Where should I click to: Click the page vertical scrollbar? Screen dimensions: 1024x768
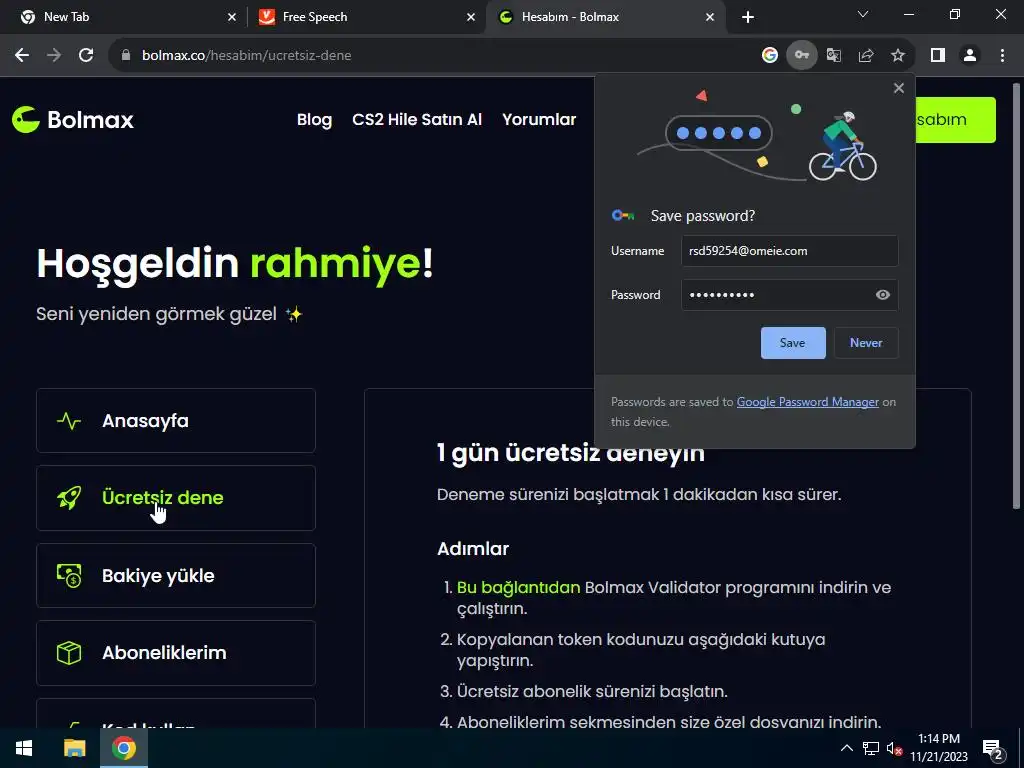(x=1016, y=295)
